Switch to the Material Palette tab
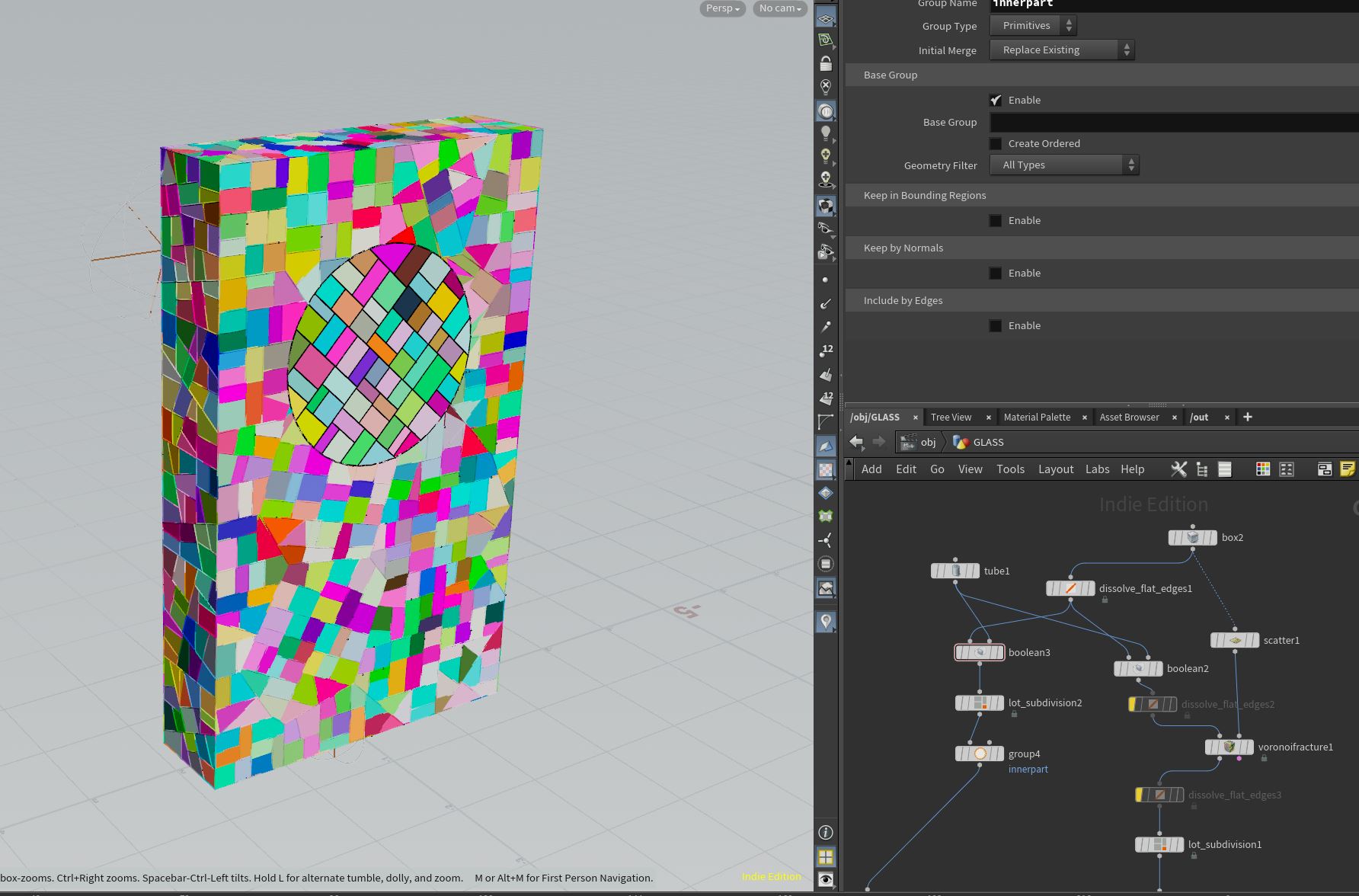Screen dimensions: 1359x896 point(1037,417)
